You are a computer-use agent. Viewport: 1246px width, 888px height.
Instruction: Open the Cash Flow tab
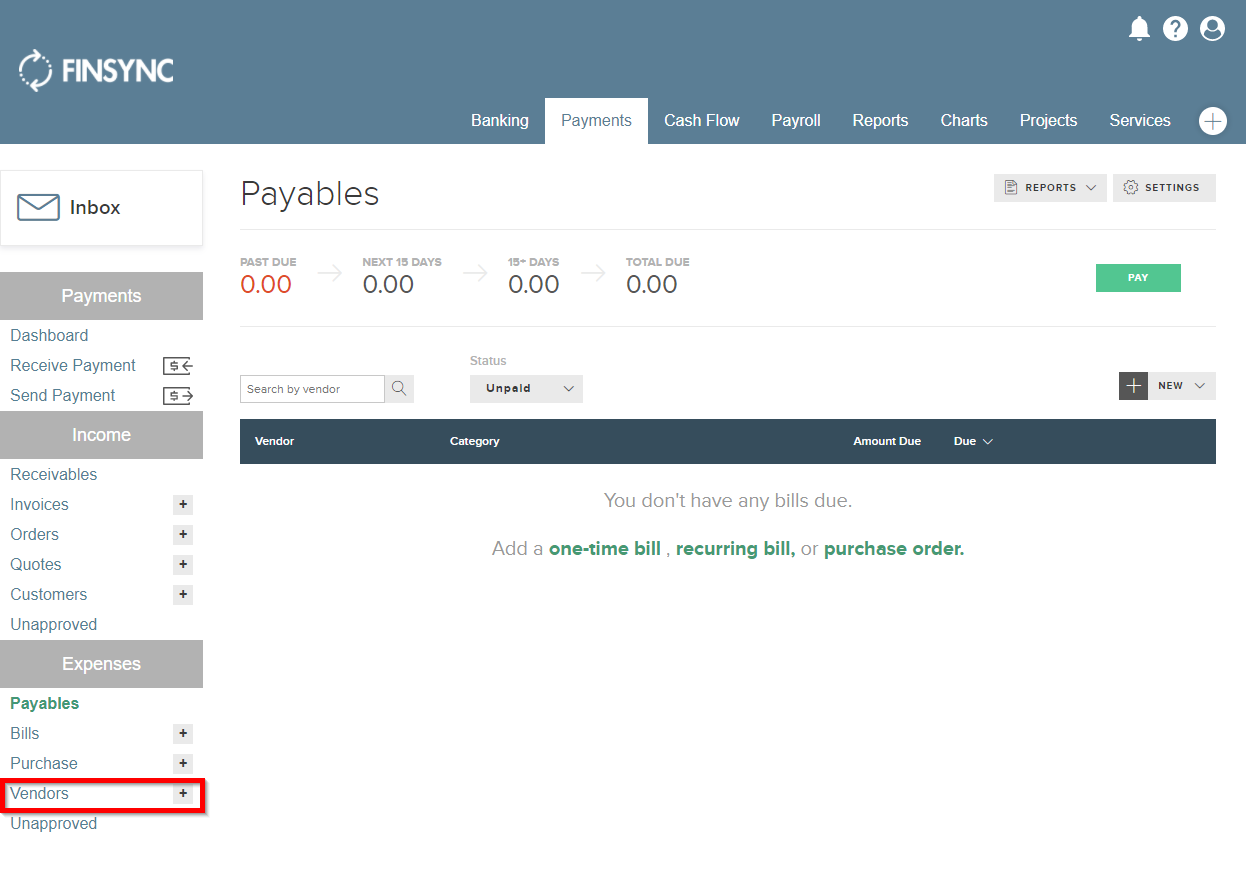[x=702, y=121]
